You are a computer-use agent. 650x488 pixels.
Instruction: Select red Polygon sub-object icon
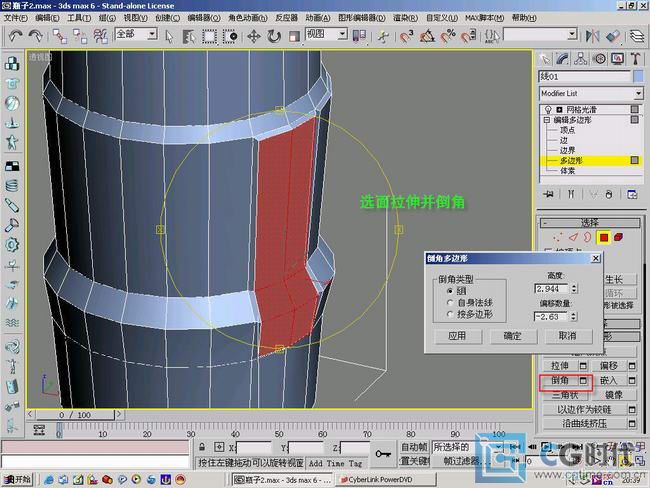(604, 238)
